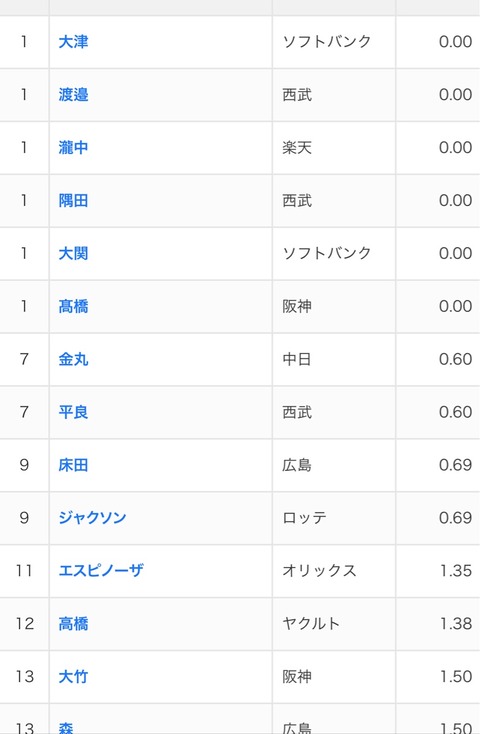
Task: Open 阪神 player 高橋 ranked first
Action: coord(73,306)
